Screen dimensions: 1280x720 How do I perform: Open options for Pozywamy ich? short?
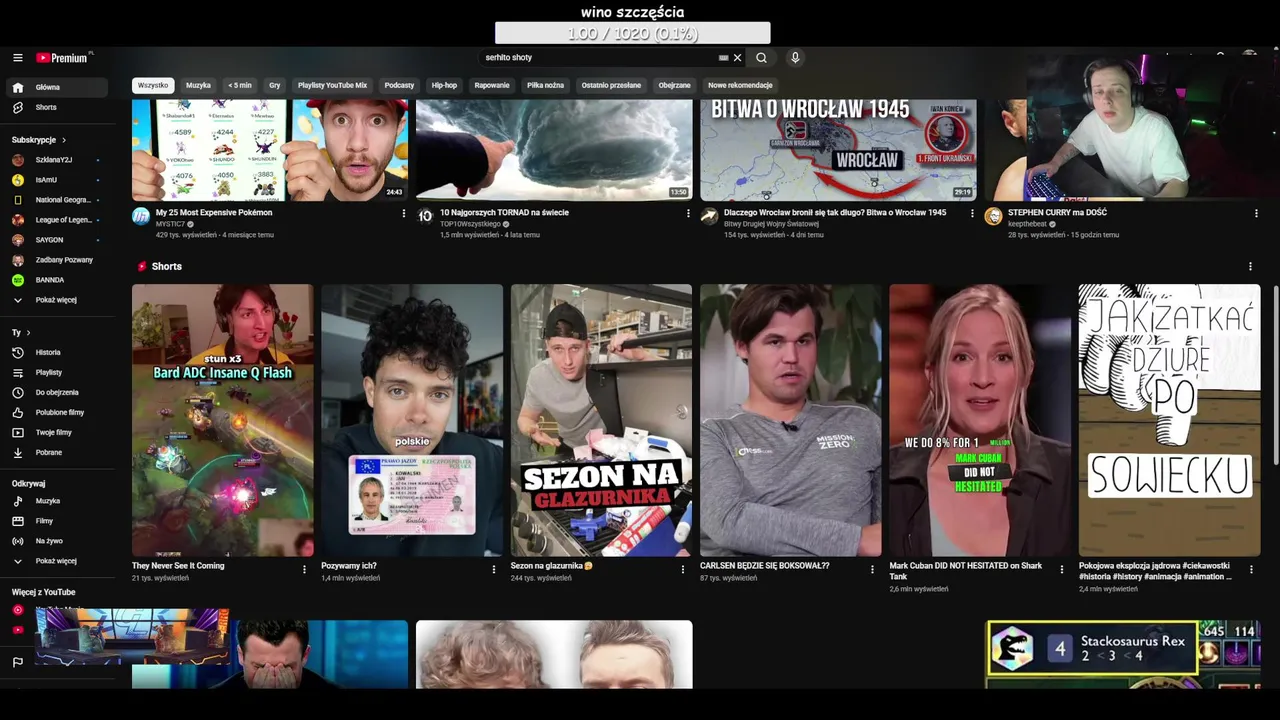point(493,569)
